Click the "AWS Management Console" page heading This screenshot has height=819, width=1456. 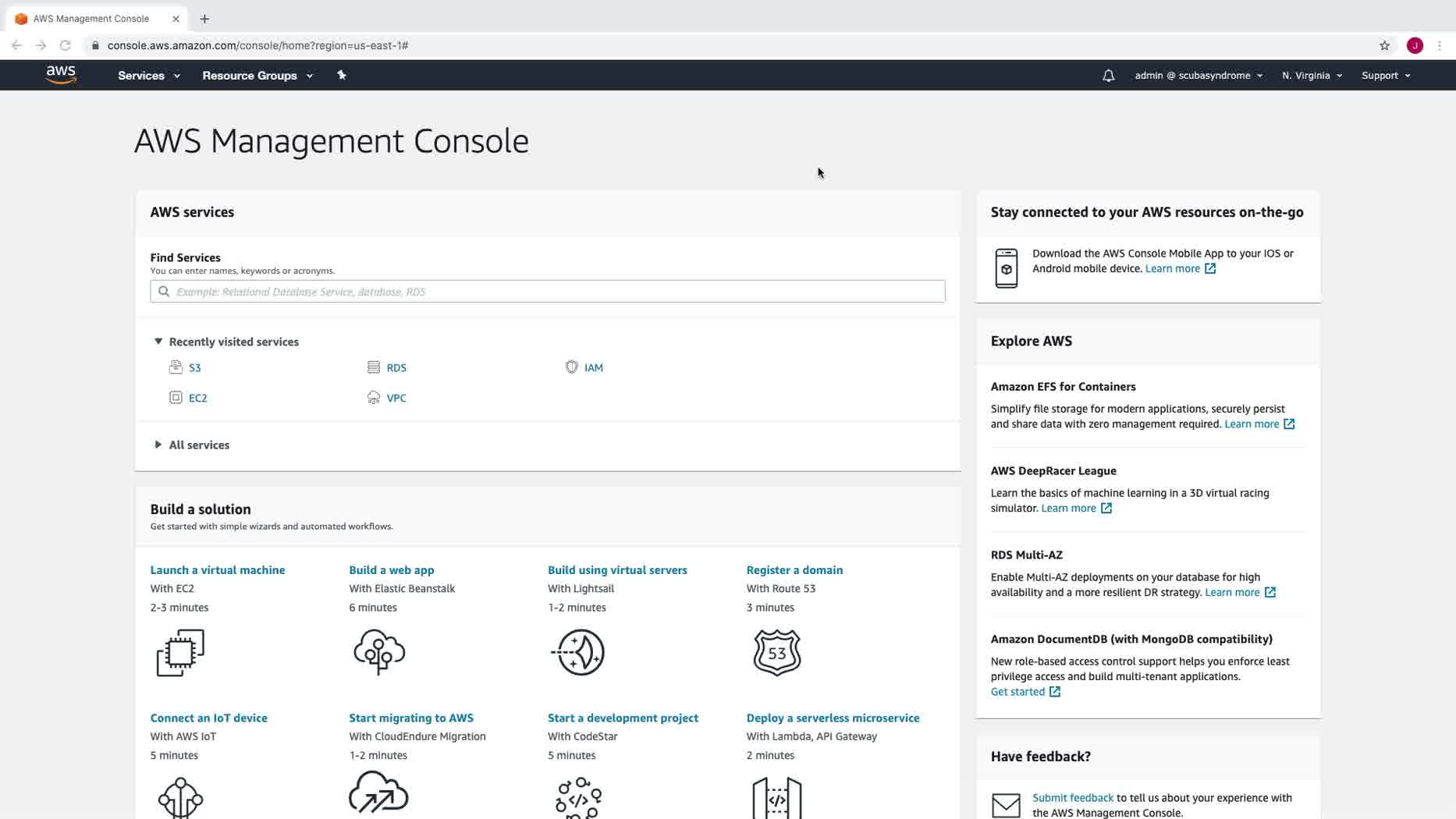tap(332, 141)
